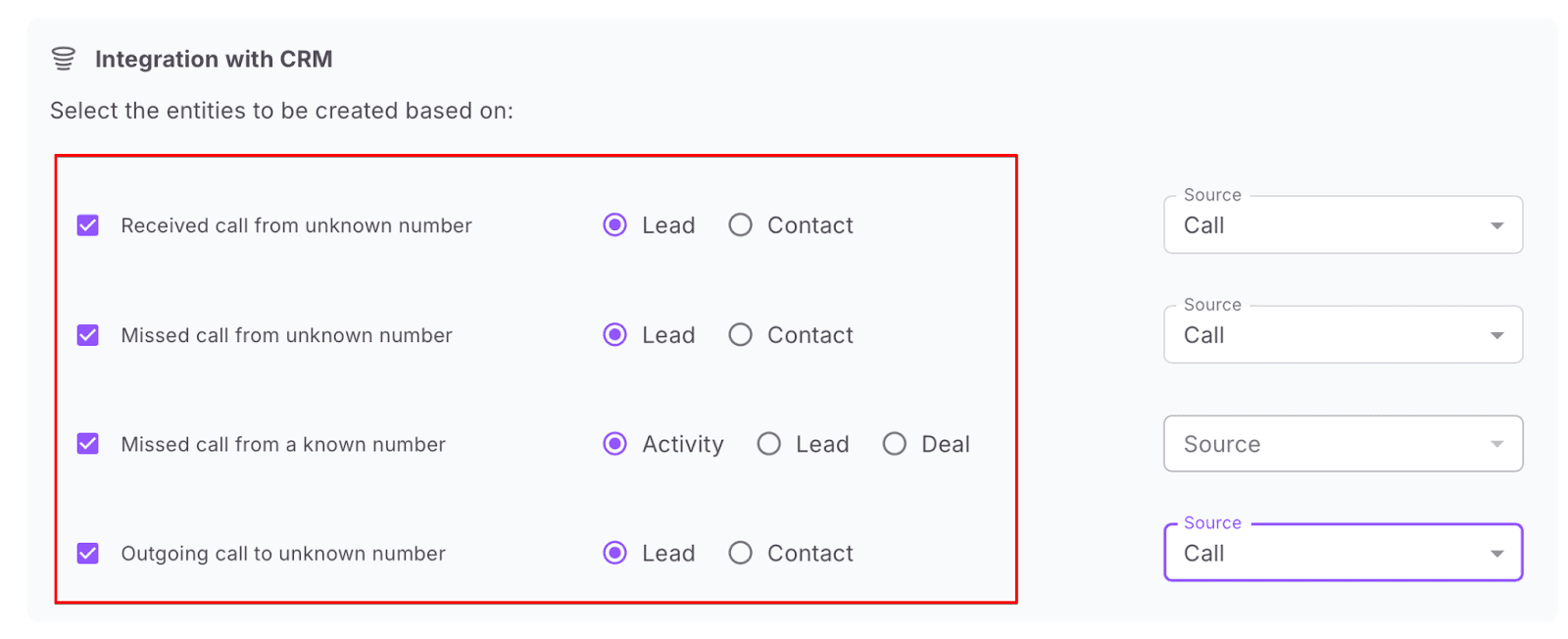The height and width of the screenshot is (639, 1568).
Task: Select Activity for missed known call
Action: coord(615,444)
